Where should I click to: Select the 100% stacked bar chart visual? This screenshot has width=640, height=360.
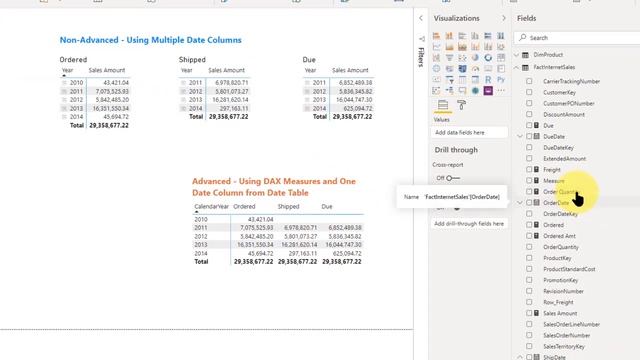pyautogui.click(x=488, y=36)
